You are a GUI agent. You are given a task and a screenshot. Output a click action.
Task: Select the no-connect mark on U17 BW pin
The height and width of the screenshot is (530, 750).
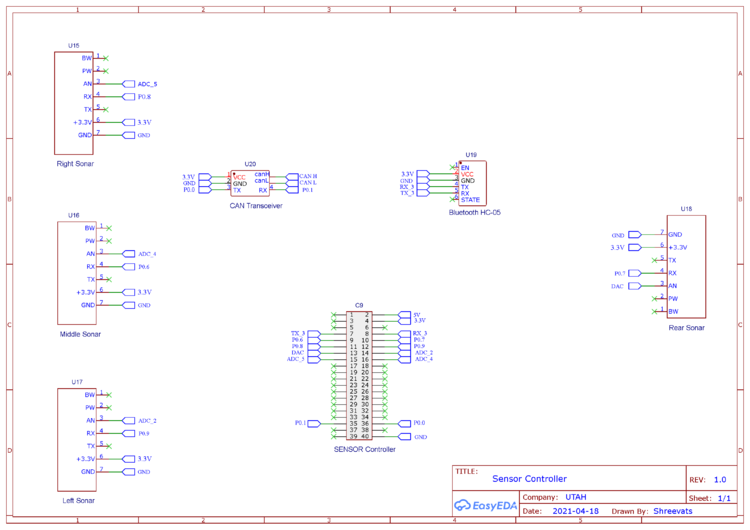click(109, 395)
